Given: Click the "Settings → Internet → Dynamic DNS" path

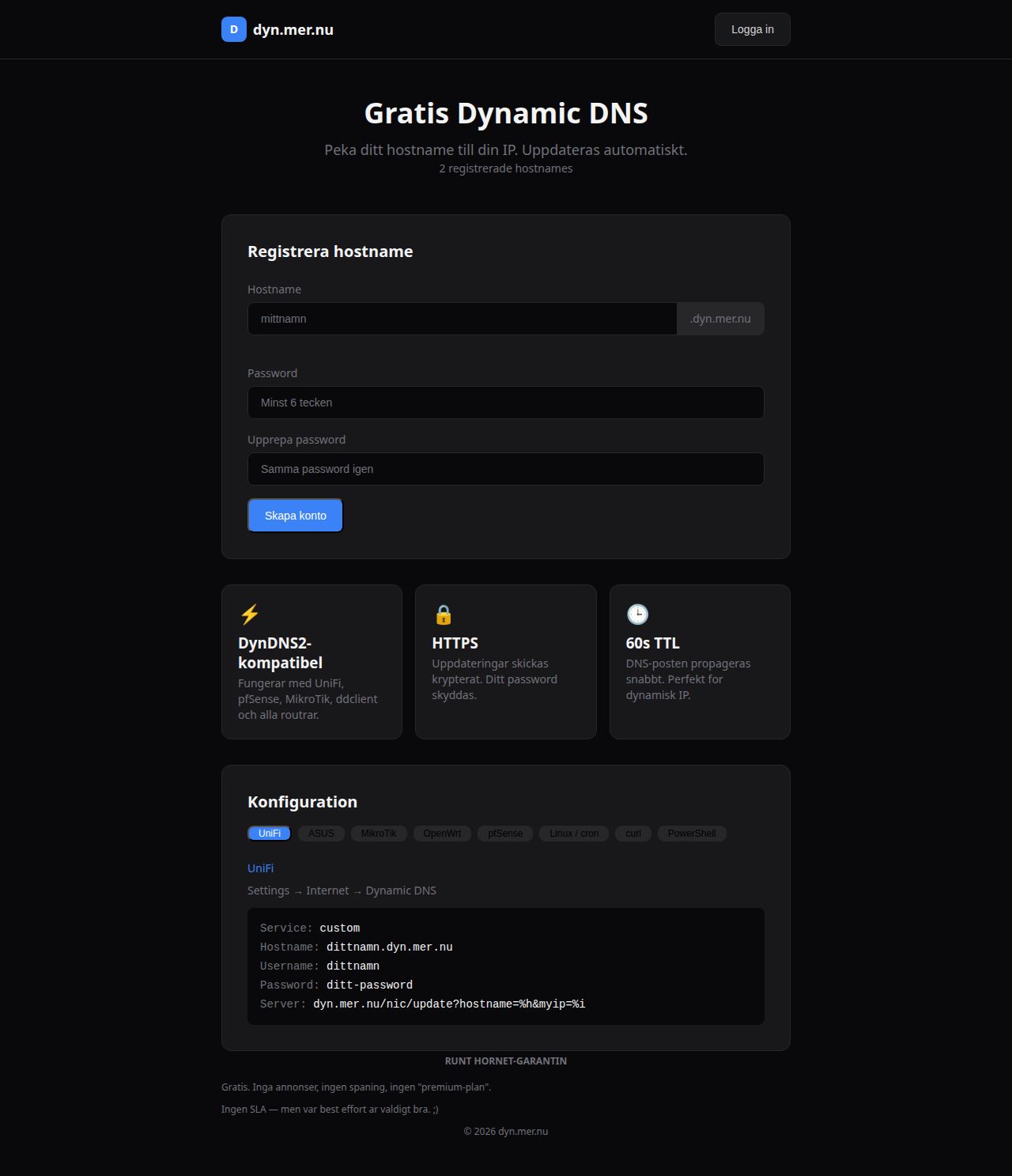Looking at the screenshot, I should tap(342, 891).
